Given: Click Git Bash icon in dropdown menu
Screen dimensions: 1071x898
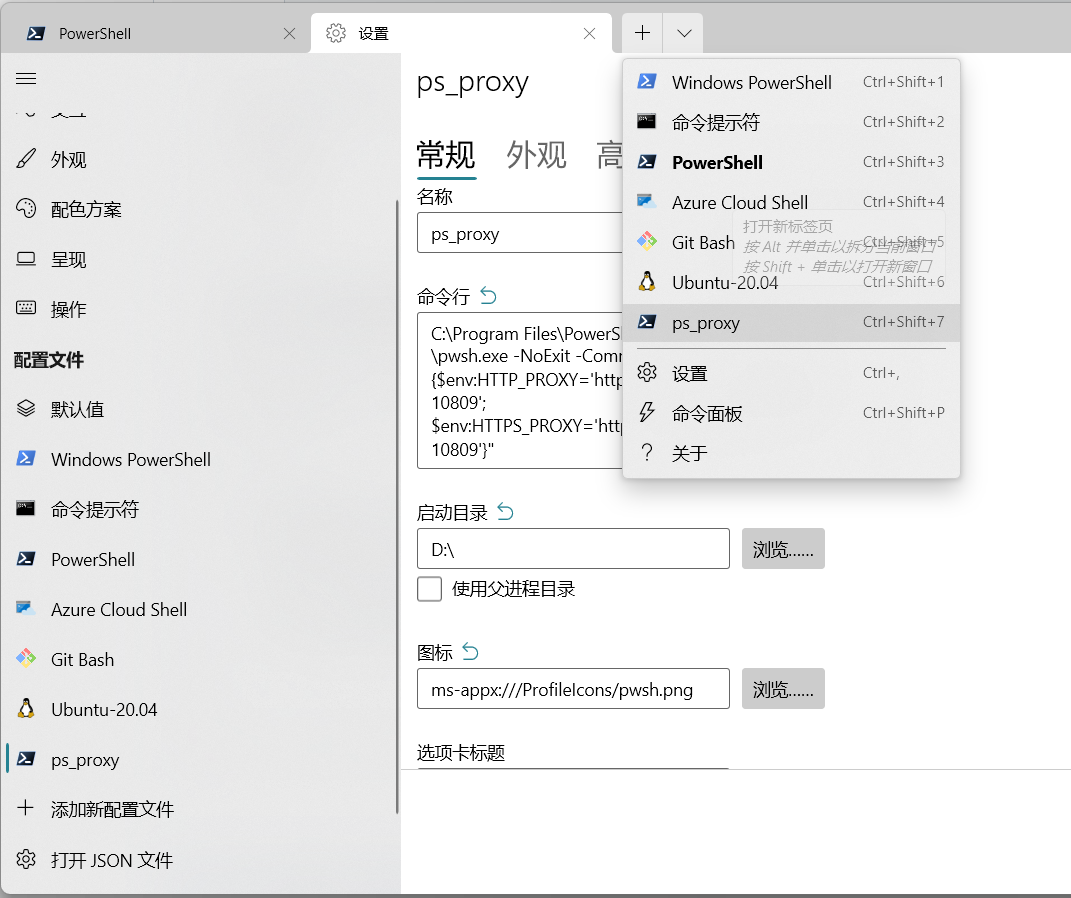Looking at the screenshot, I should [x=647, y=241].
